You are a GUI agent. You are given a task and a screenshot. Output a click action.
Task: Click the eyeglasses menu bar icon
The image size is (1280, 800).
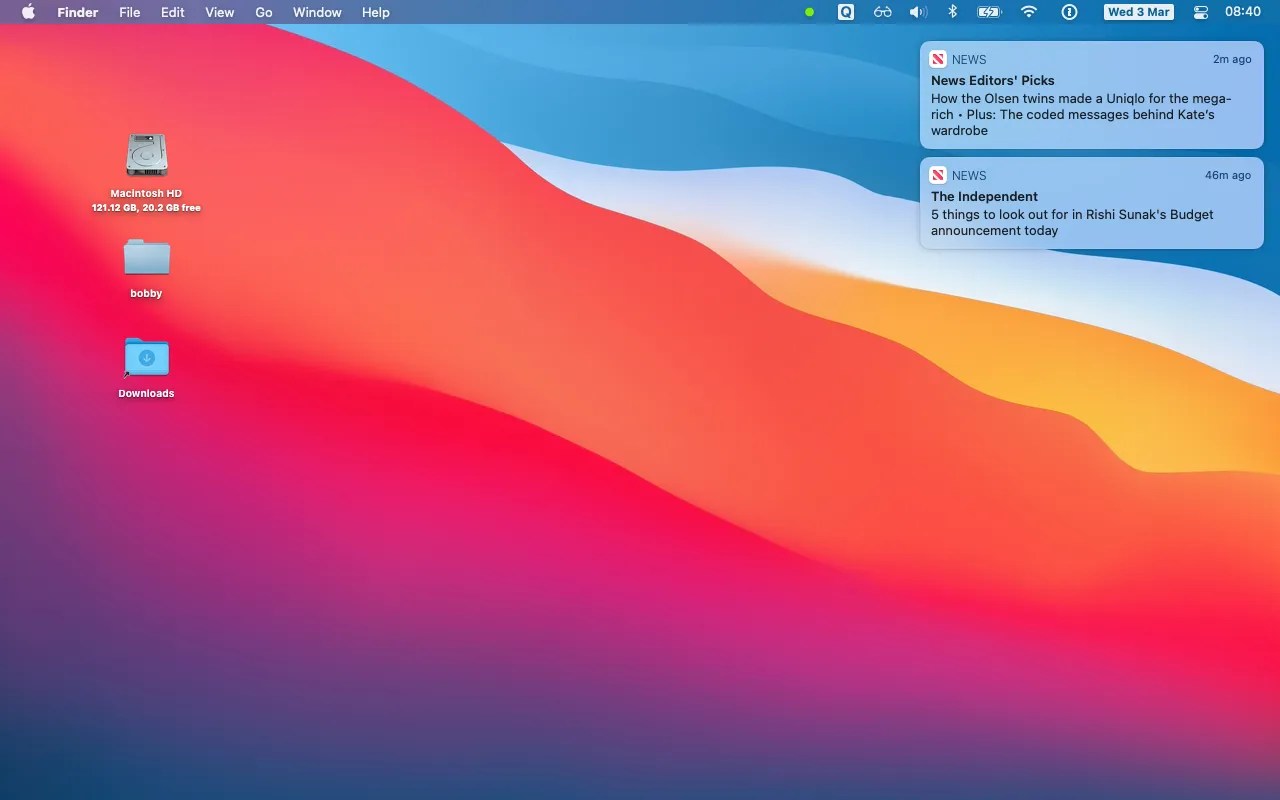[882, 12]
